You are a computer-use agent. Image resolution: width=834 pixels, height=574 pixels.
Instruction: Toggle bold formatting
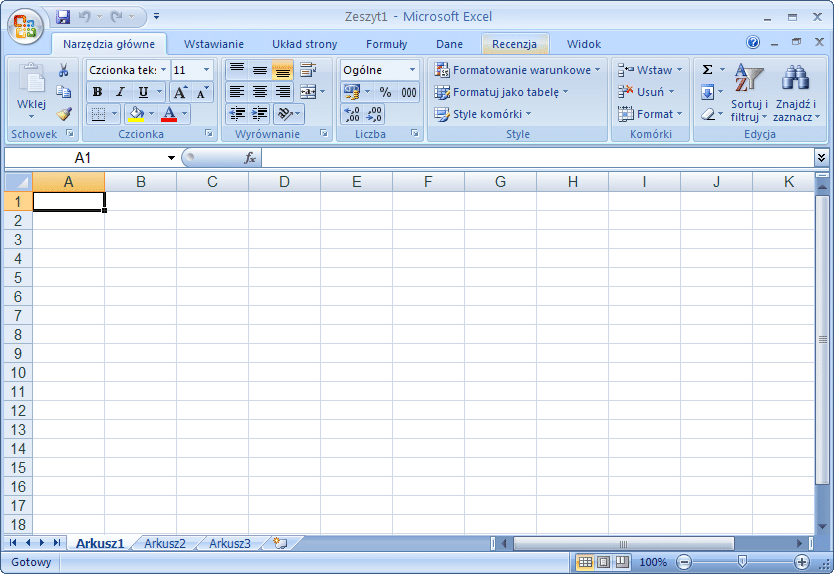pos(98,92)
